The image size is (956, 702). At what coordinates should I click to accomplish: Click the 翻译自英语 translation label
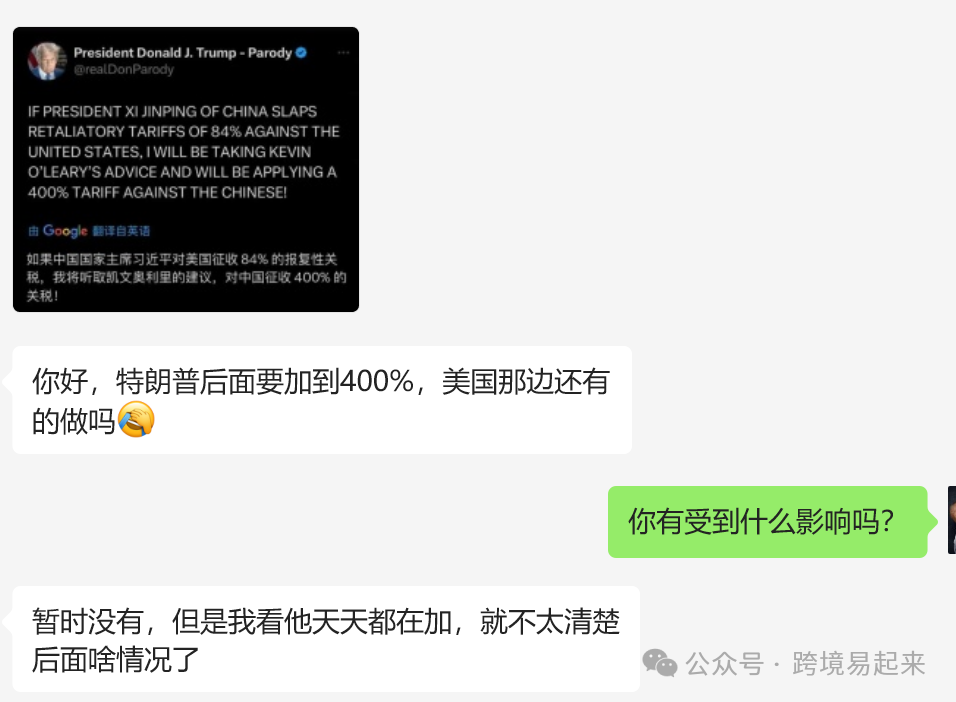click(121, 231)
